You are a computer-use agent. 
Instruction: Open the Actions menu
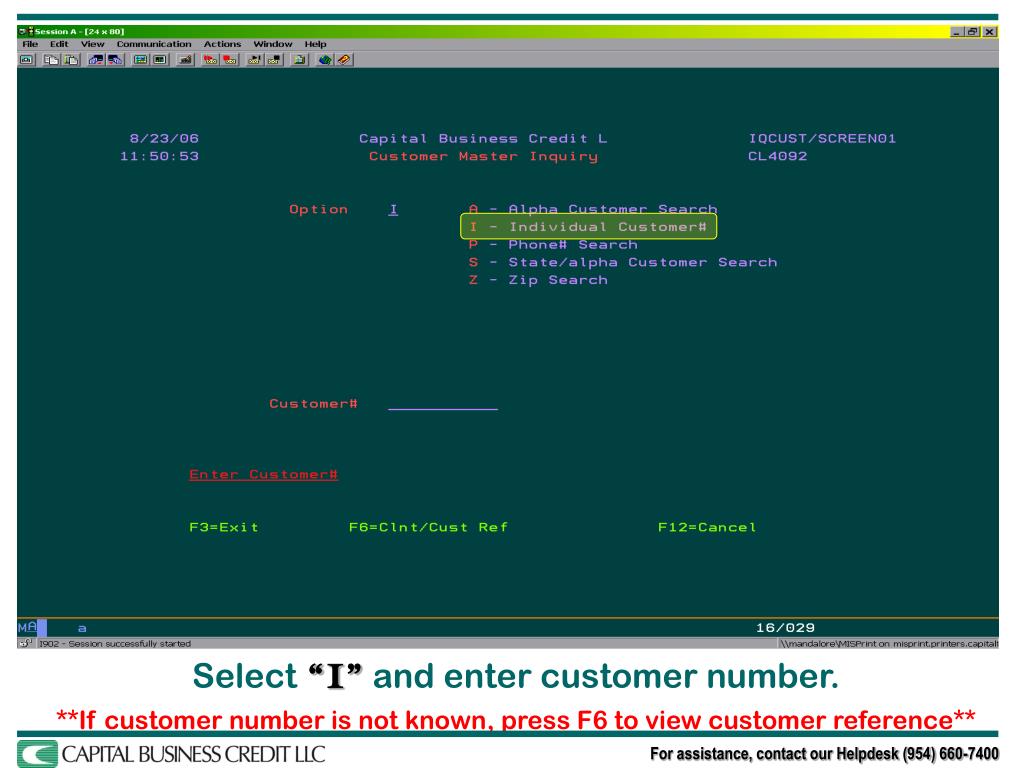click(222, 44)
